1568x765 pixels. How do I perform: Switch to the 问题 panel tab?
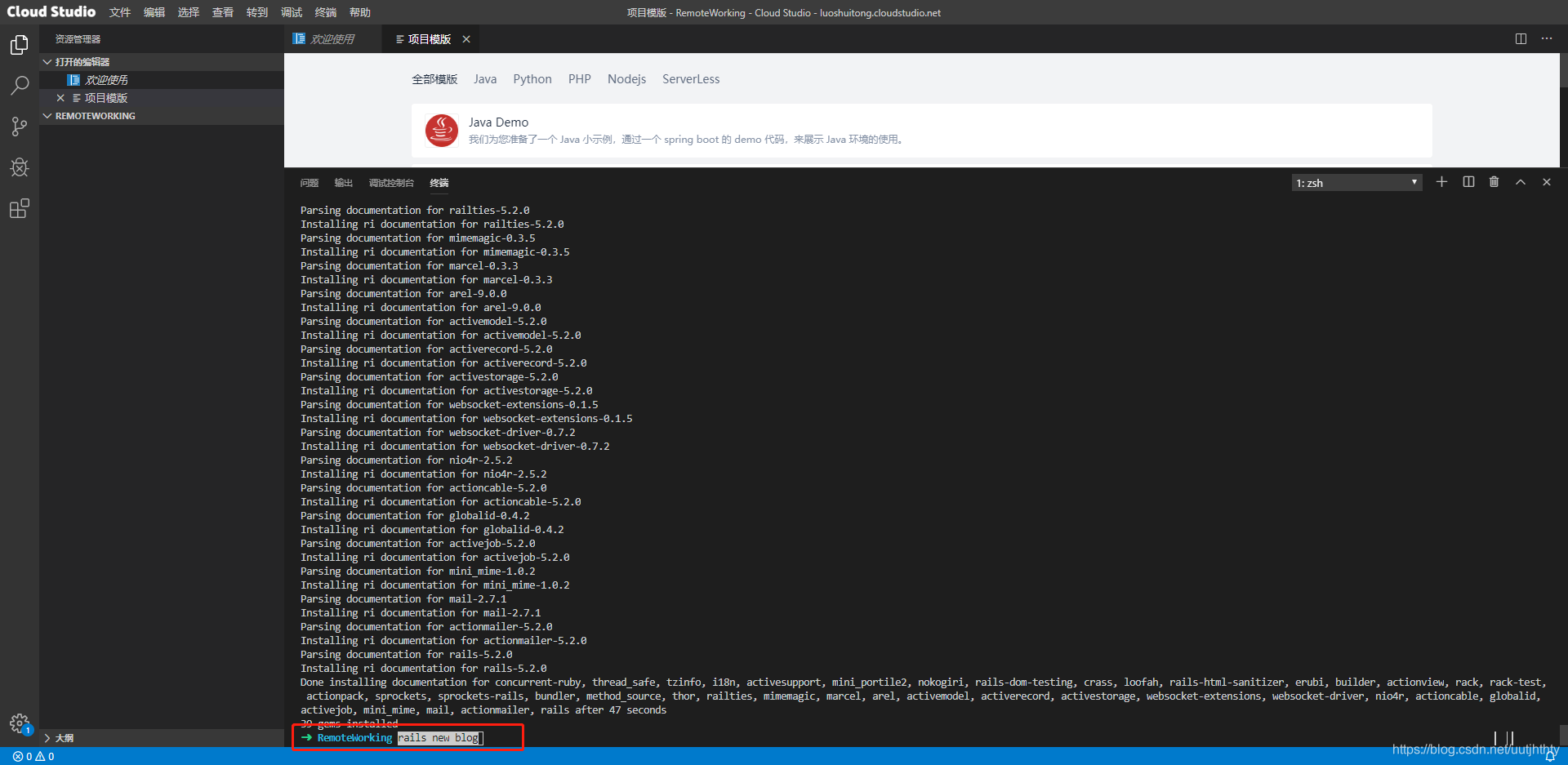310,183
